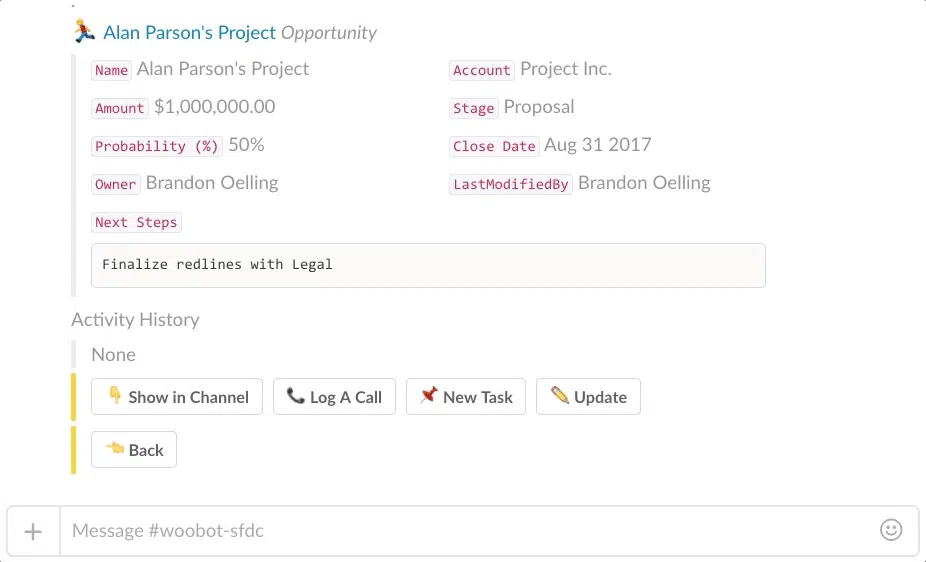Viewport: 926px width, 562px height.
Task: Click the pointing hand icon on Back
Action: point(115,448)
